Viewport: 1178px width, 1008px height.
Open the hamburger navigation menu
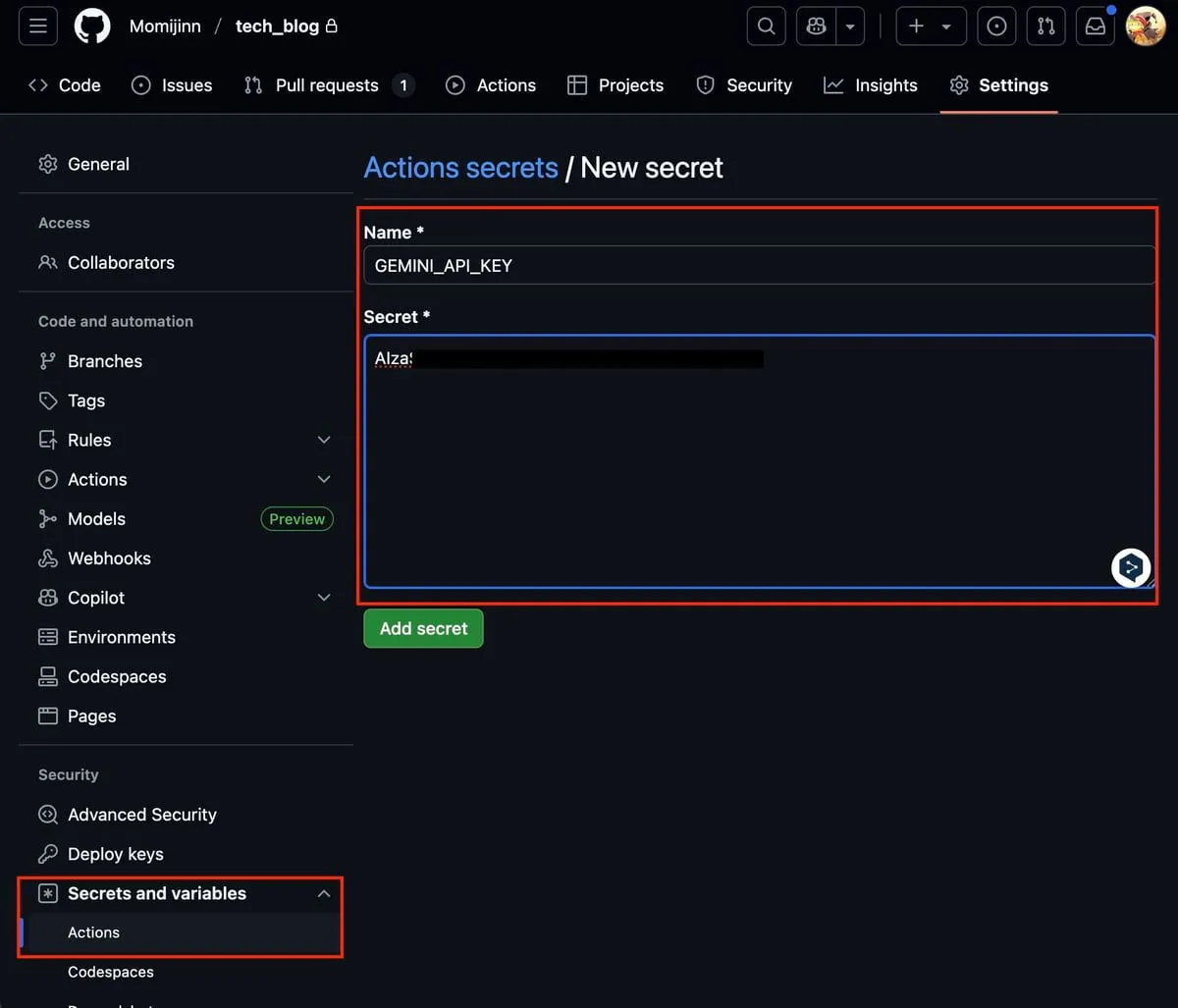coord(38,27)
